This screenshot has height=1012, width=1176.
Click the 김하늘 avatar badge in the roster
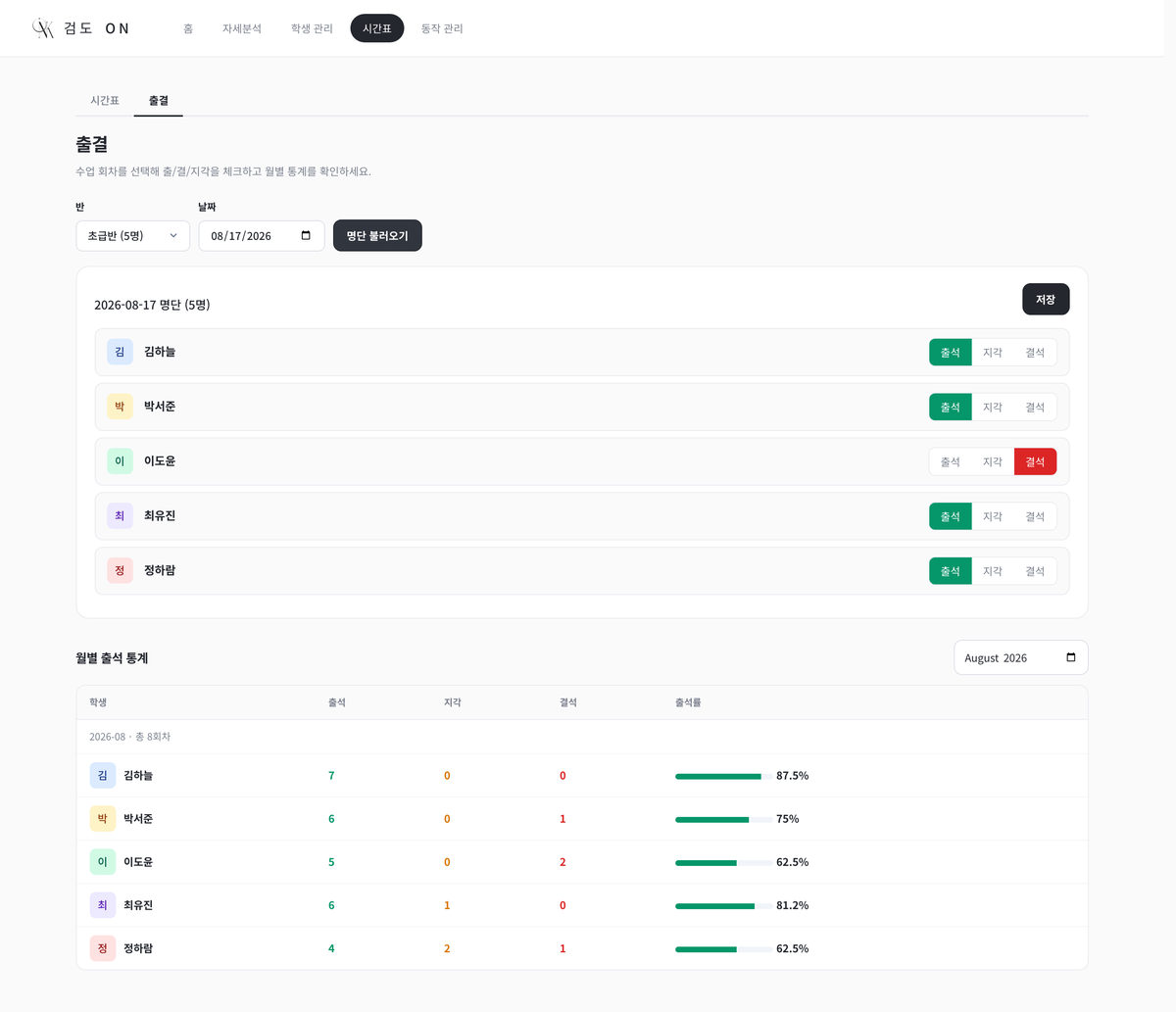click(120, 352)
